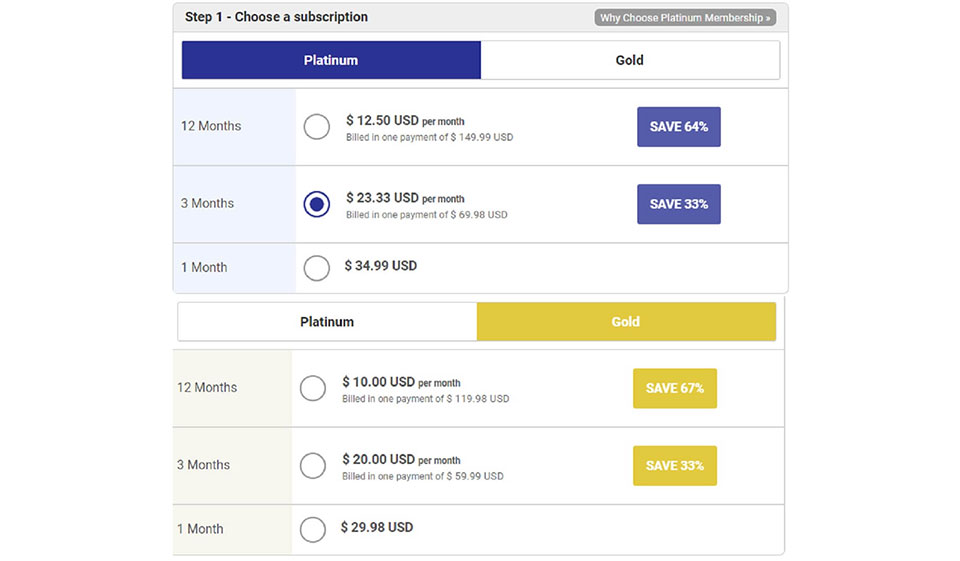Click the yellow SAVE 67% badge
The height and width of the screenshot is (561, 960).
coord(675,388)
